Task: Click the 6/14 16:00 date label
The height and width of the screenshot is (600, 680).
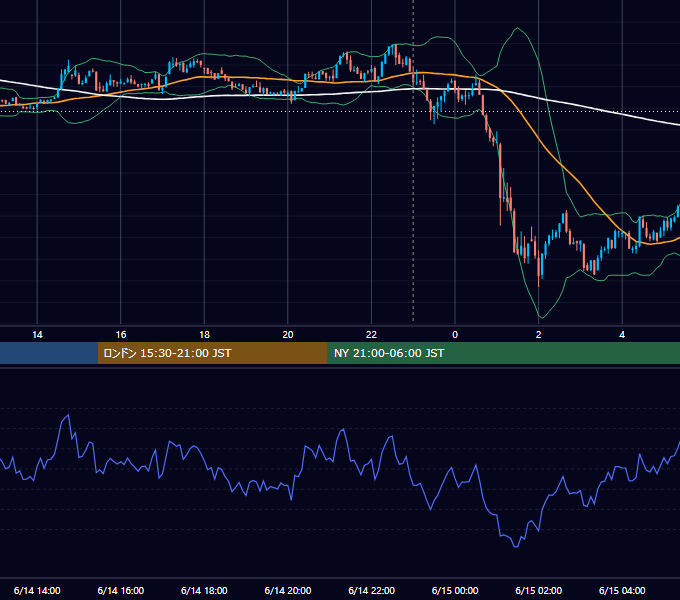Action: pyautogui.click(x=121, y=590)
